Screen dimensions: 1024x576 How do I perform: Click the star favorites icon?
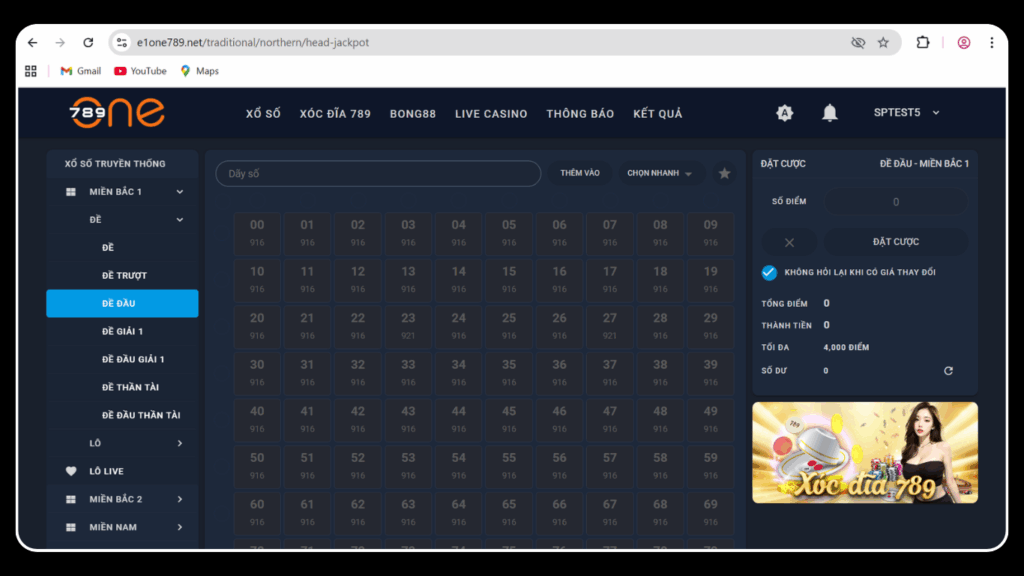[725, 174]
